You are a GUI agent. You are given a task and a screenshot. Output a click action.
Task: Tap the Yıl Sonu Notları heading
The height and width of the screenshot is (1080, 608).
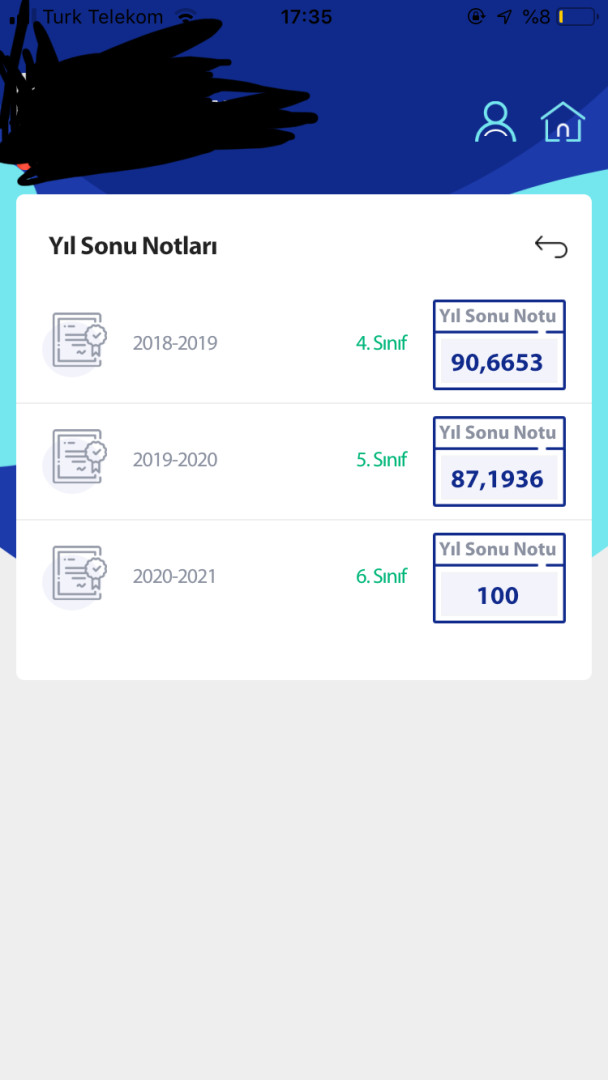click(133, 246)
